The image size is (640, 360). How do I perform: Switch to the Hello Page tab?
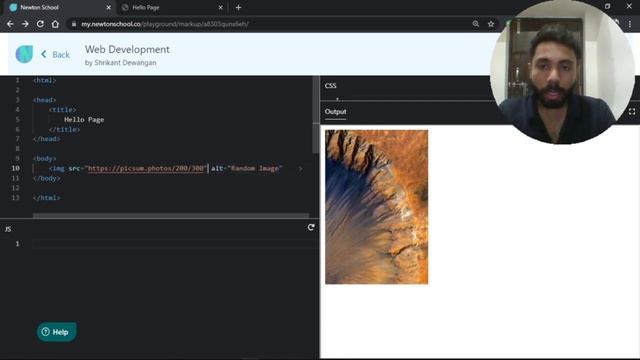pos(173,7)
